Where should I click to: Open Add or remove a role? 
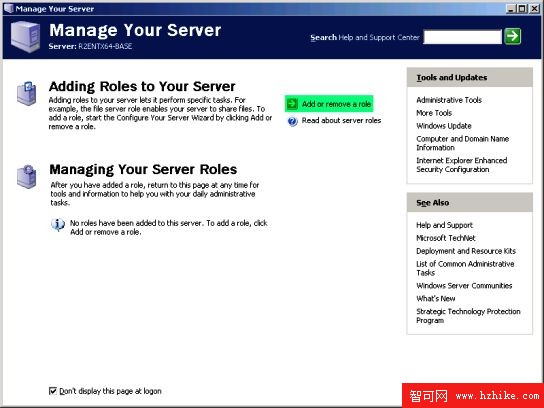[336, 104]
